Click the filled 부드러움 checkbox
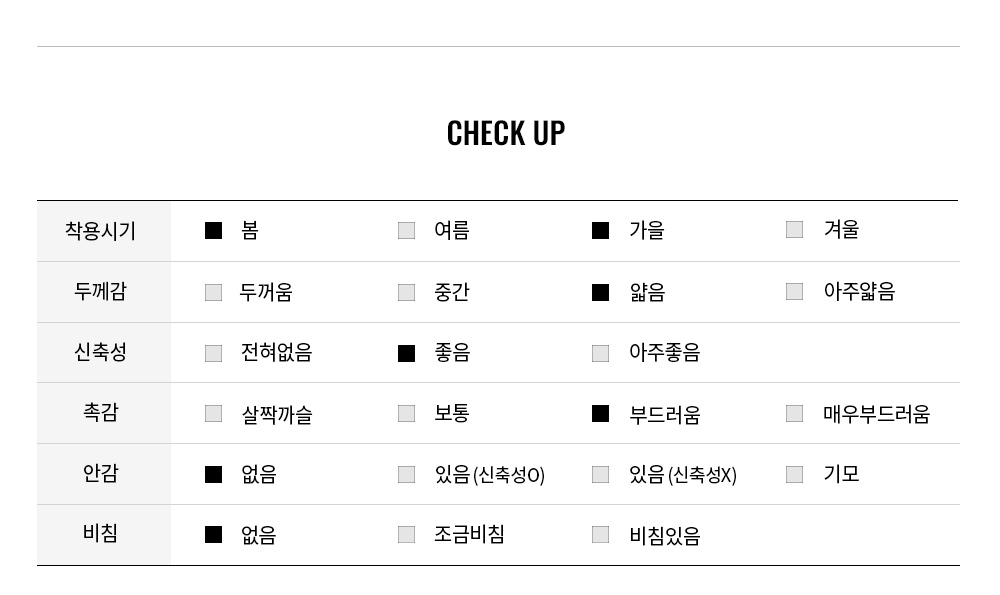 (x=600, y=413)
